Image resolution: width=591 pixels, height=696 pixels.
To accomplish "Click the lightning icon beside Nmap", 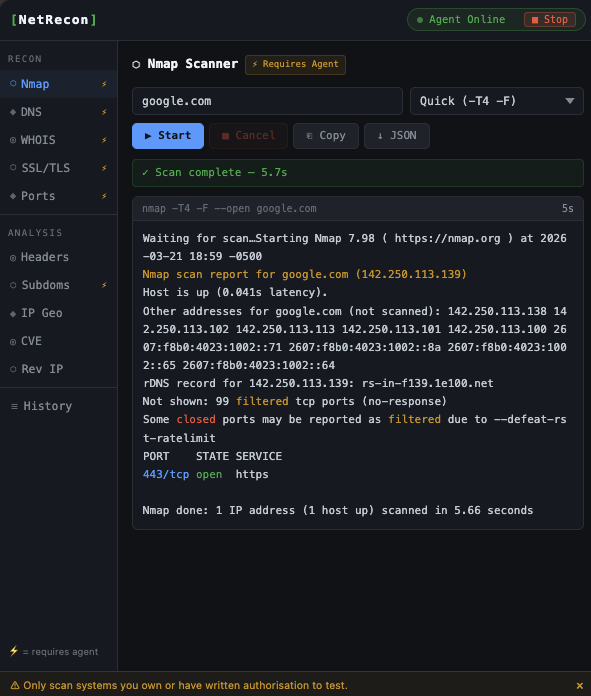I will tap(104, 84).
